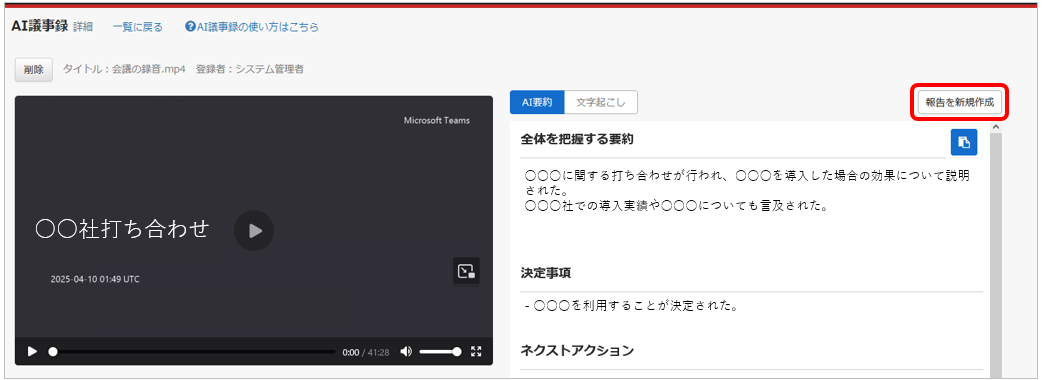Click the 削除 button
The height and width of the screenshot is (380, 1042).
34,69
